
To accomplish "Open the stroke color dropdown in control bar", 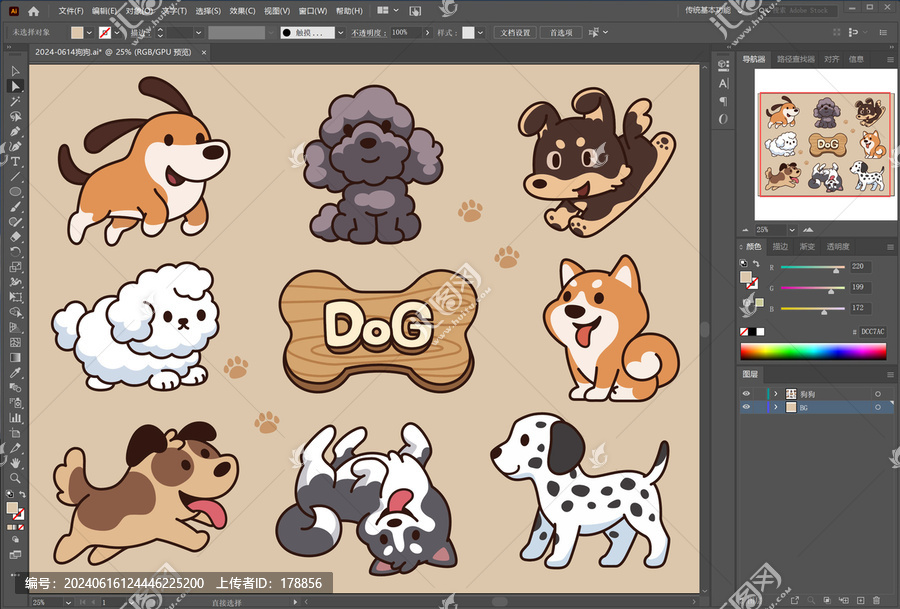I will pyautogui.click(x=117, y=33).
